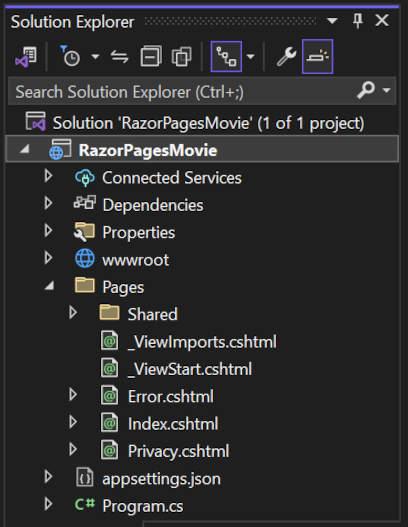This screenshot has height=527, width=408.
Task: Switch between solutions and folder views icon
Action: [x=26, y=56]
